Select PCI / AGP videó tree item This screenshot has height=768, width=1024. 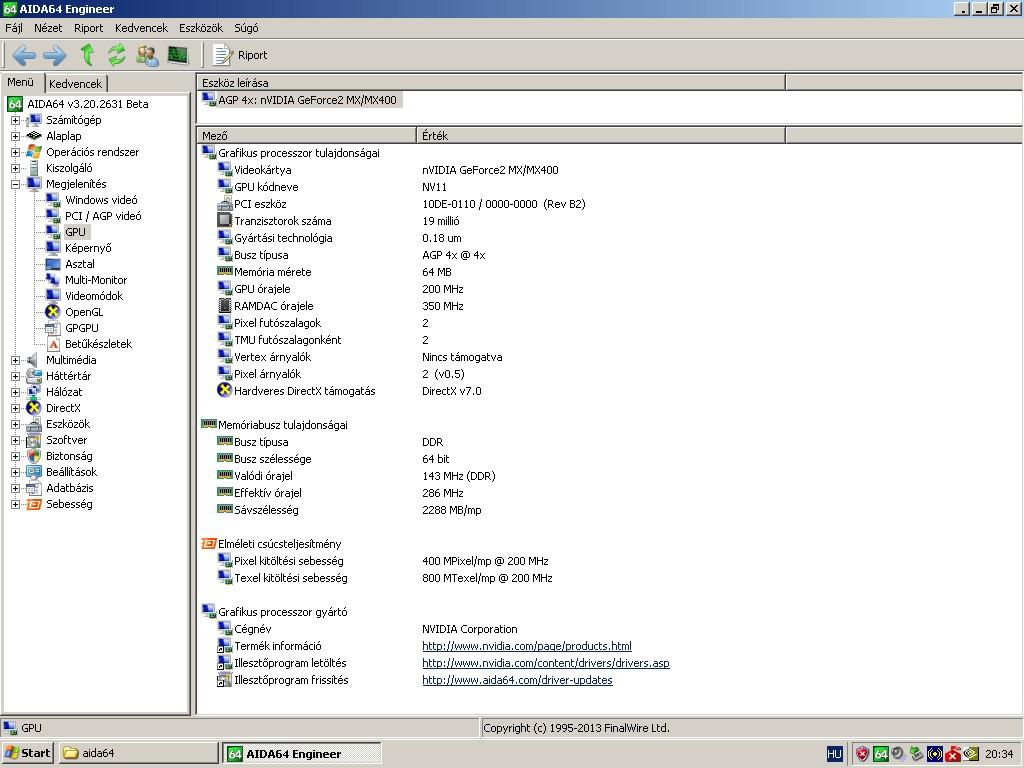(103, 216)
